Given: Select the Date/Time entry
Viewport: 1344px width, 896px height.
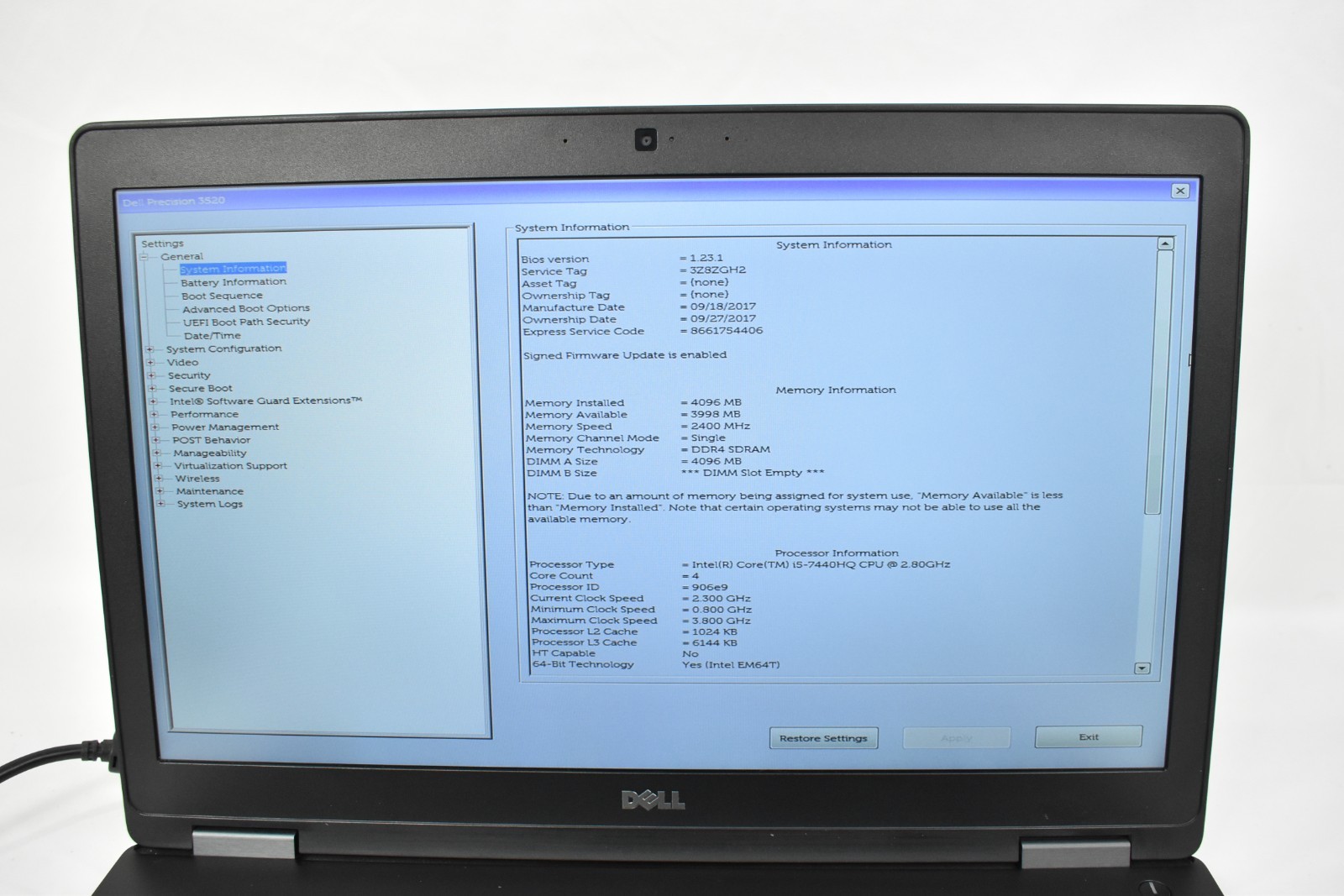Looking at the screenshot, I should point(213,335).
